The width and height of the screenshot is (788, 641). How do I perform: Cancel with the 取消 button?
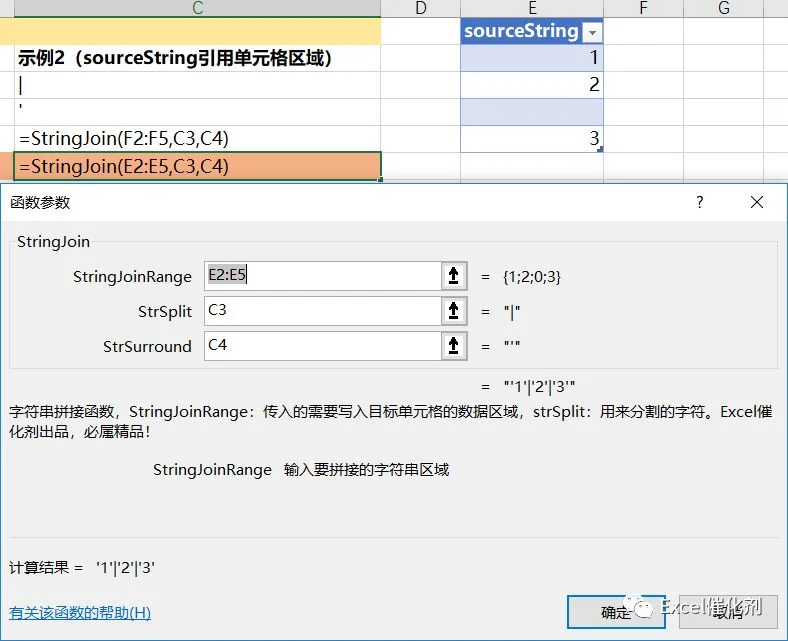coord(728,612)
